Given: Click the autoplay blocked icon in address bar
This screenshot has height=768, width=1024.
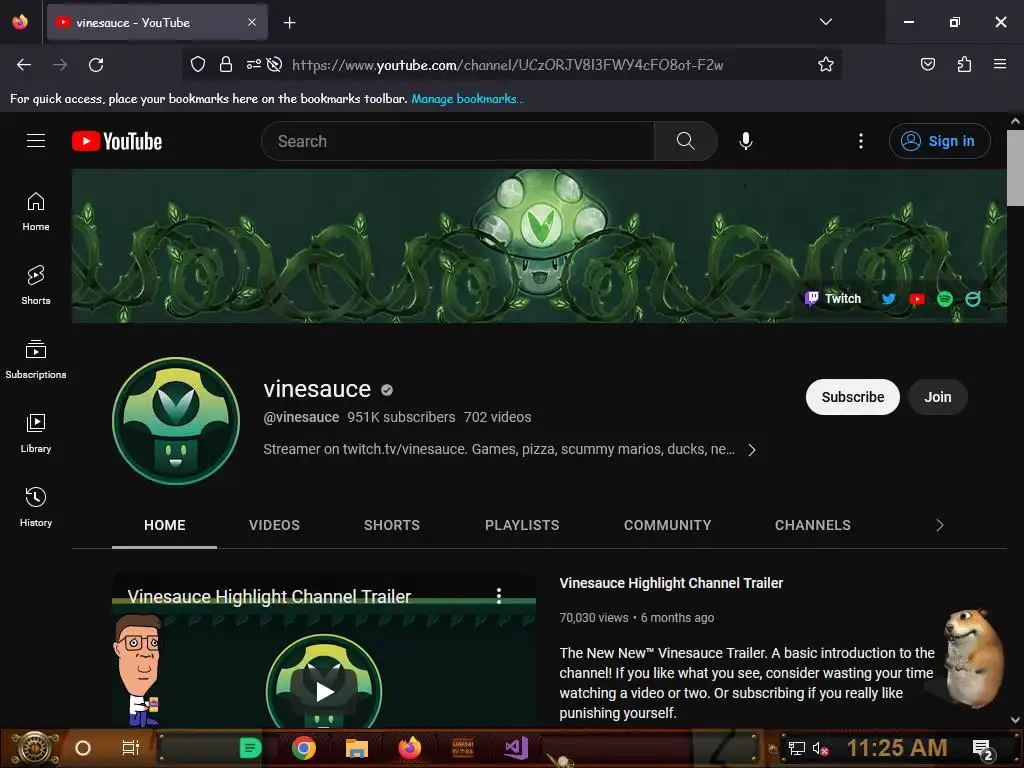Looking at the screenshot, I should [274, 64].
